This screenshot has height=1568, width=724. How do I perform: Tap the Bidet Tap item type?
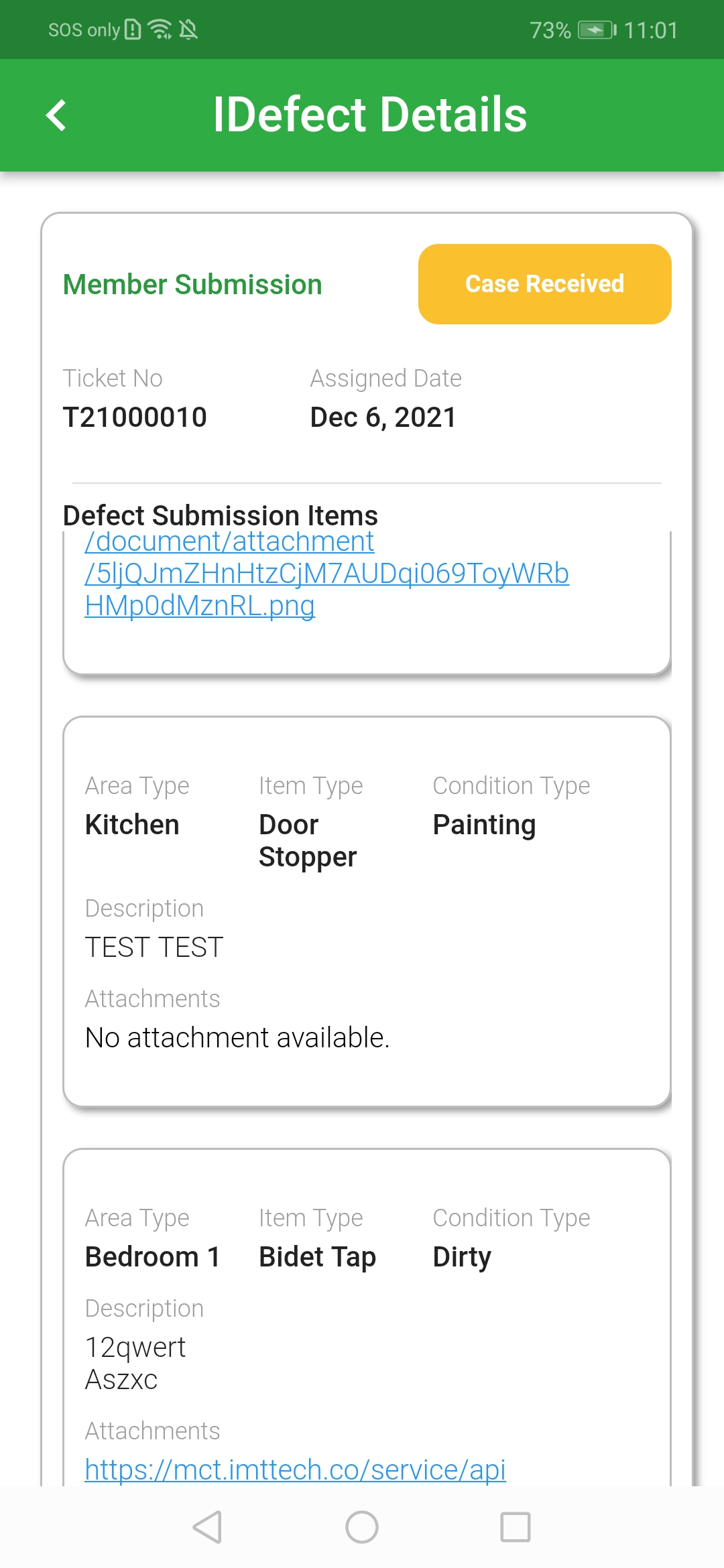pos(317,1256)
